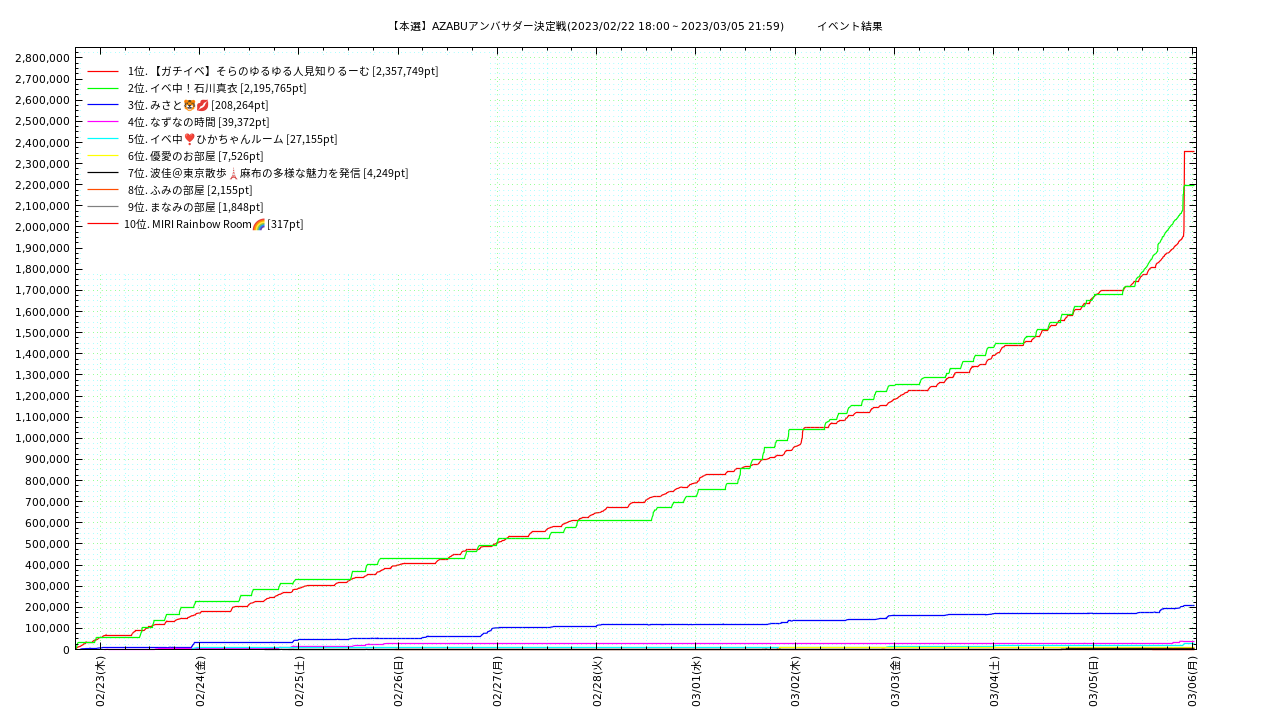Click the 03/06(月) date label on x-axis
The height and width of the screenshot is (720, 1280).
tap(1193, 682)
